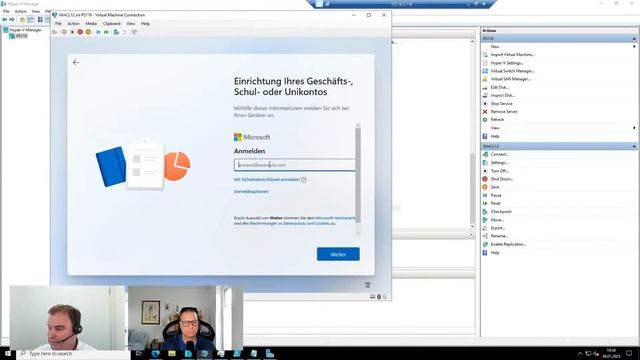The width and height of the screenshot is (640, 360).
Task: Click Stop Service in Actions pane
Action: coord(501,104)
